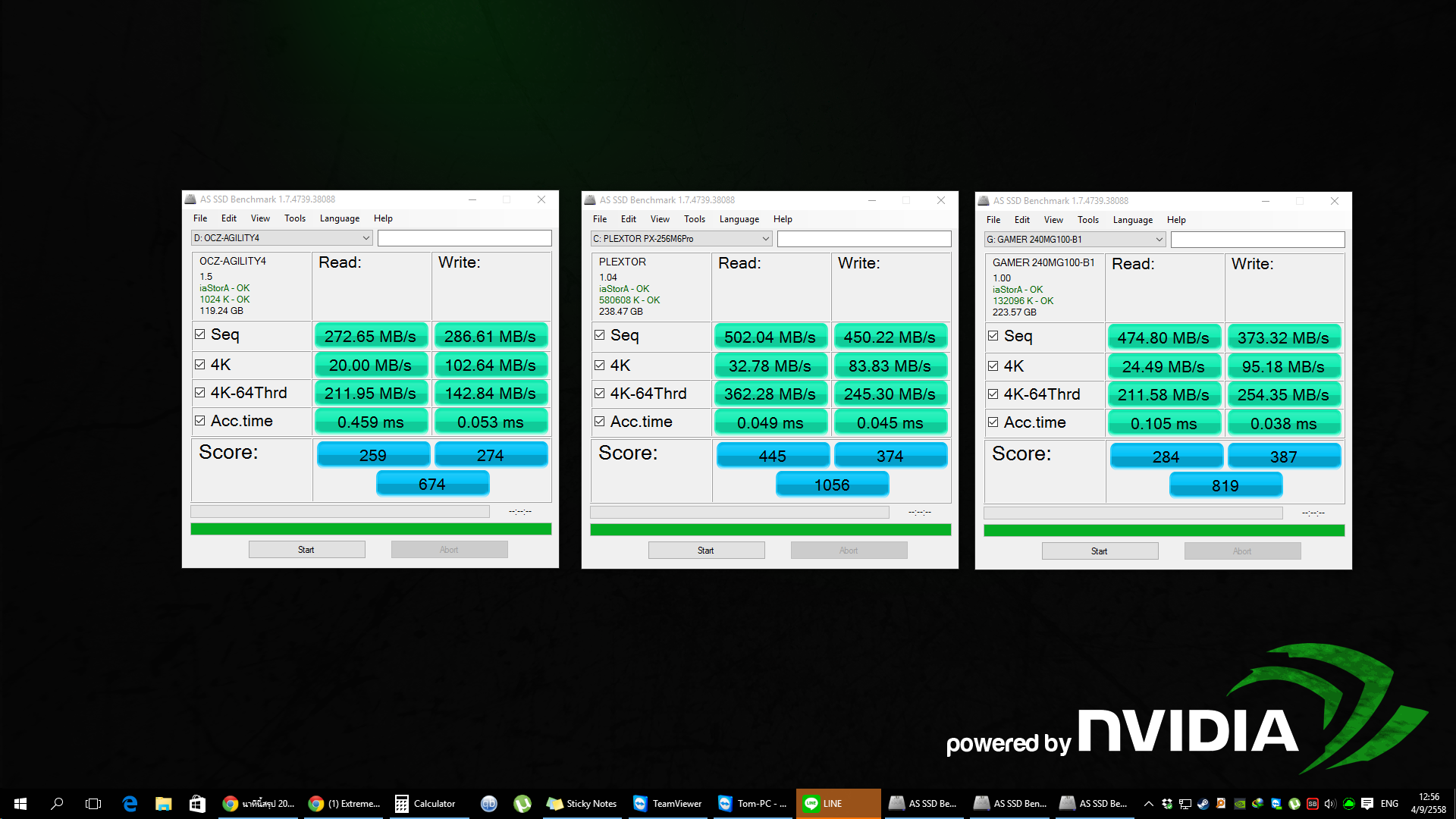Open the TeamViewer taskbar item
This screenshot has height=819, width=1456.
pyautogui.click(x=668, y=804)
